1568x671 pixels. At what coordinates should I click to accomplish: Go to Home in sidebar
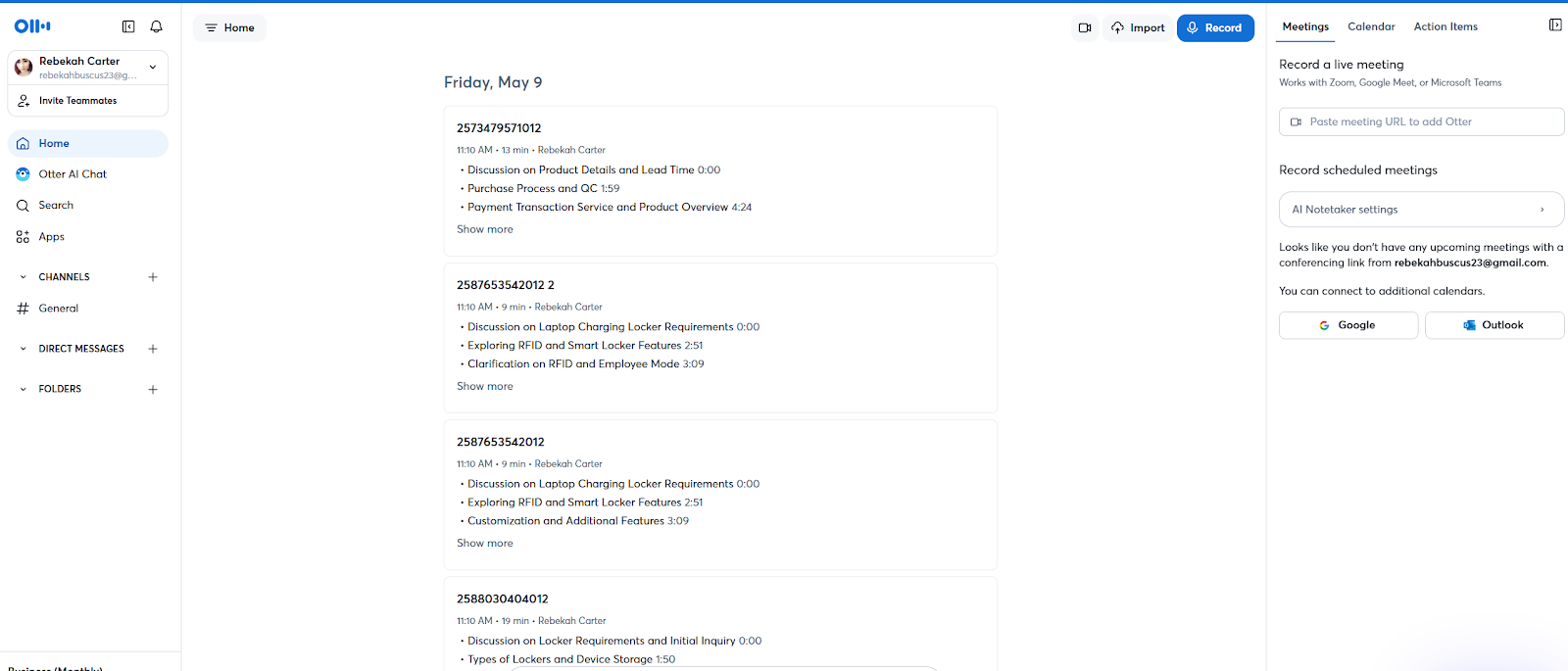(88, 143)
